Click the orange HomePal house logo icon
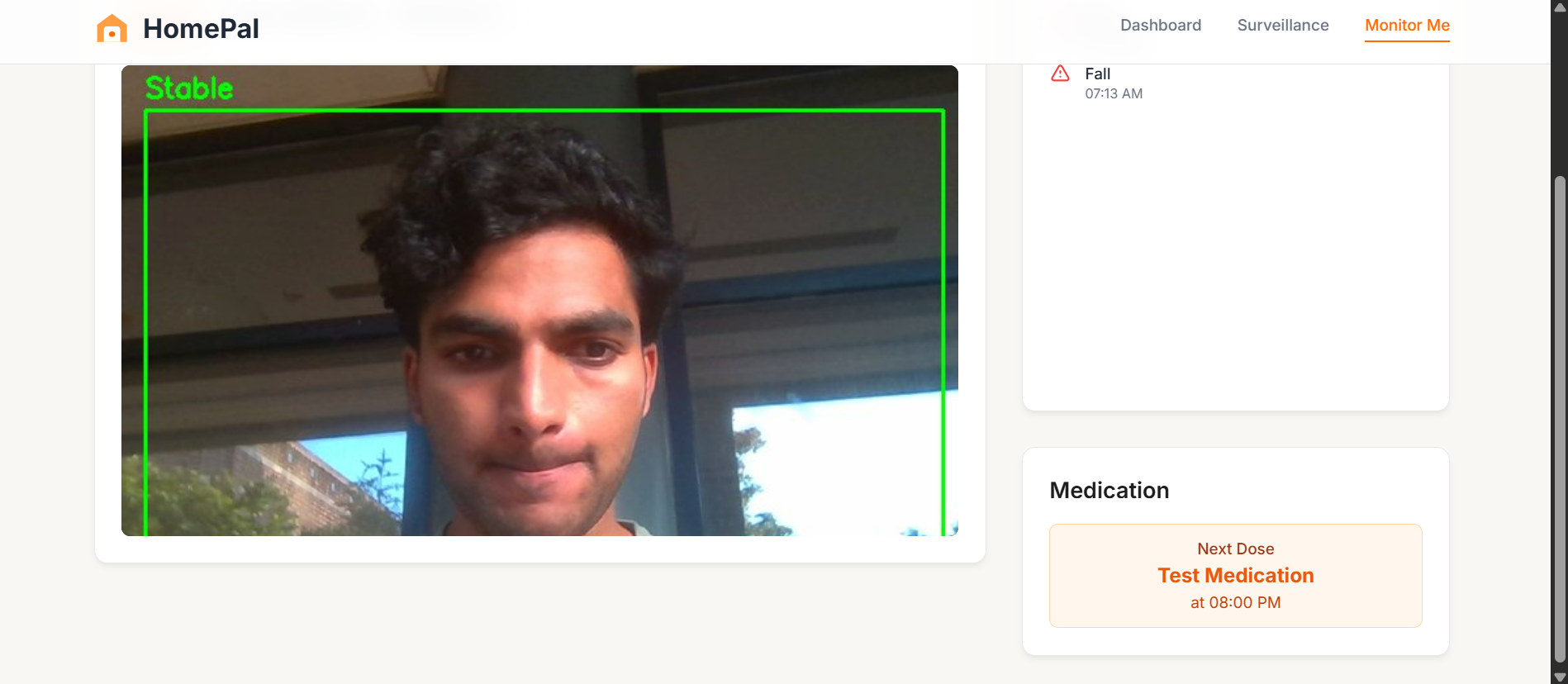Screen dimensions: 1568x684 click(112, 28)
